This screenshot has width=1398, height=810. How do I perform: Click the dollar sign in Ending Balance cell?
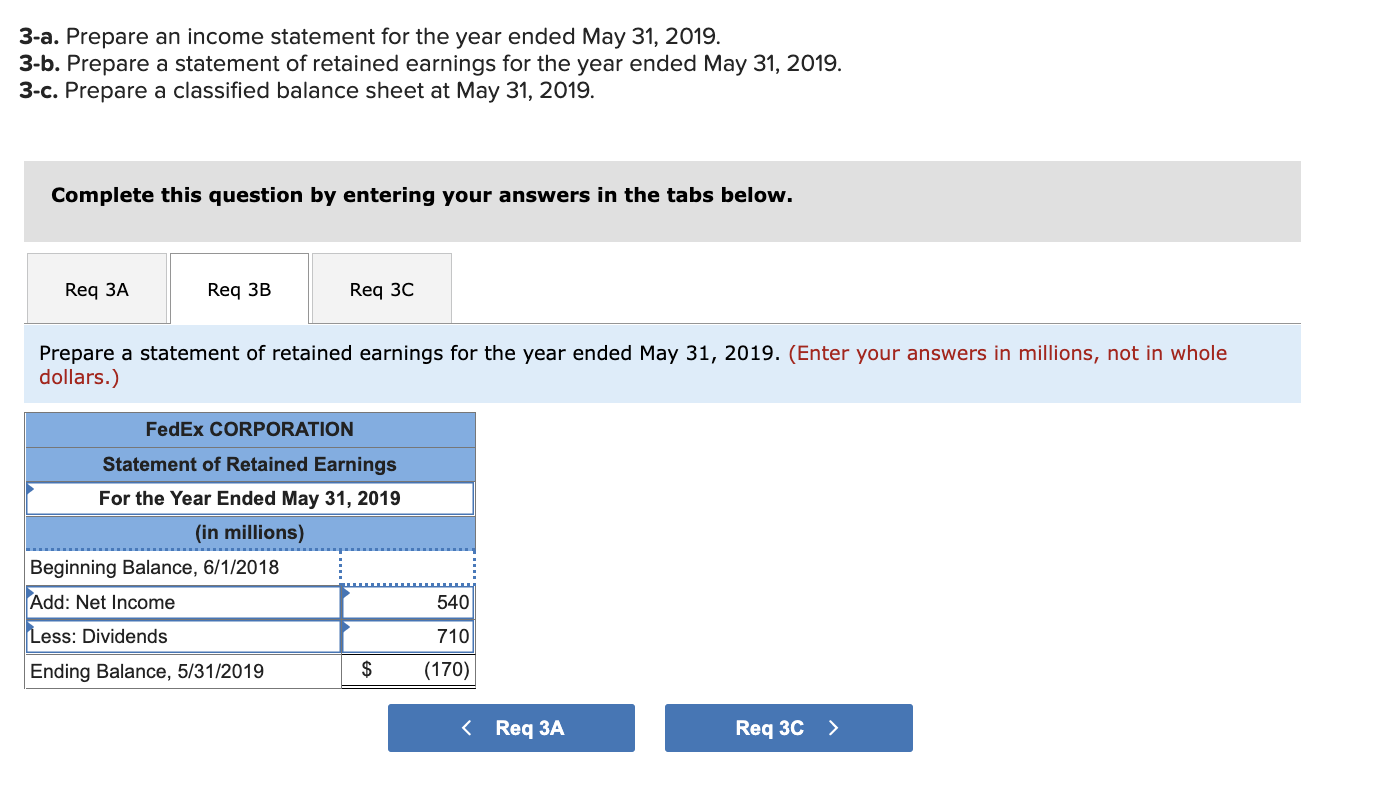pos(367,670)
